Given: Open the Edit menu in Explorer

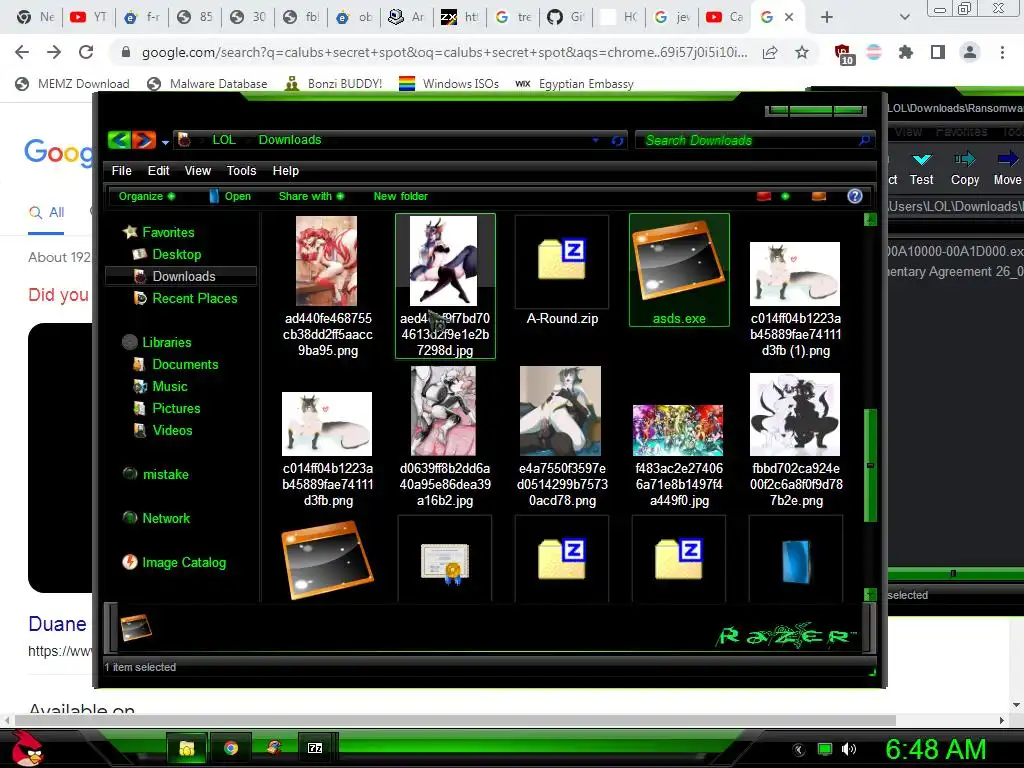Looking at the screenshot, I should point(158,170).
